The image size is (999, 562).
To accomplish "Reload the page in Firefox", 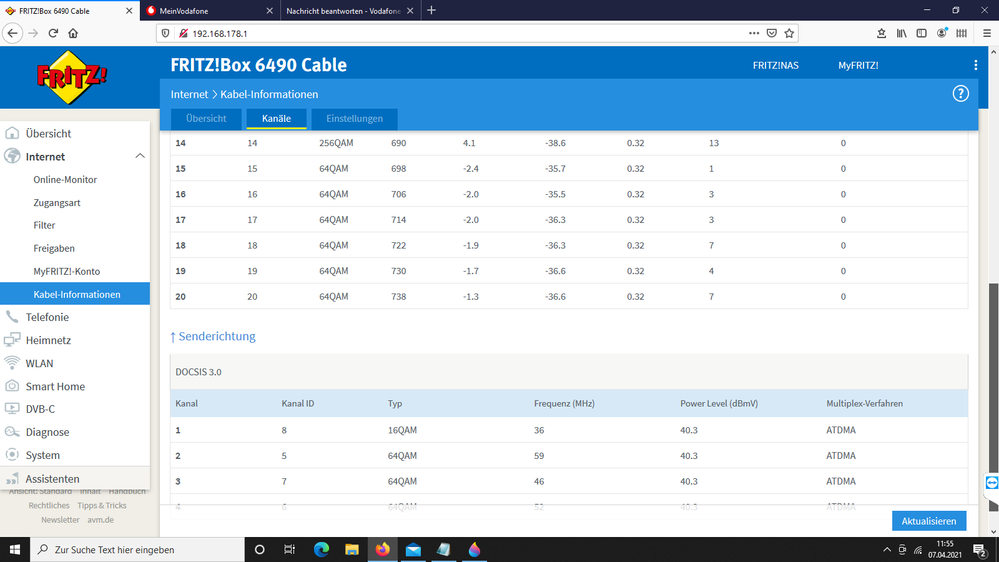I will [53, 33].
